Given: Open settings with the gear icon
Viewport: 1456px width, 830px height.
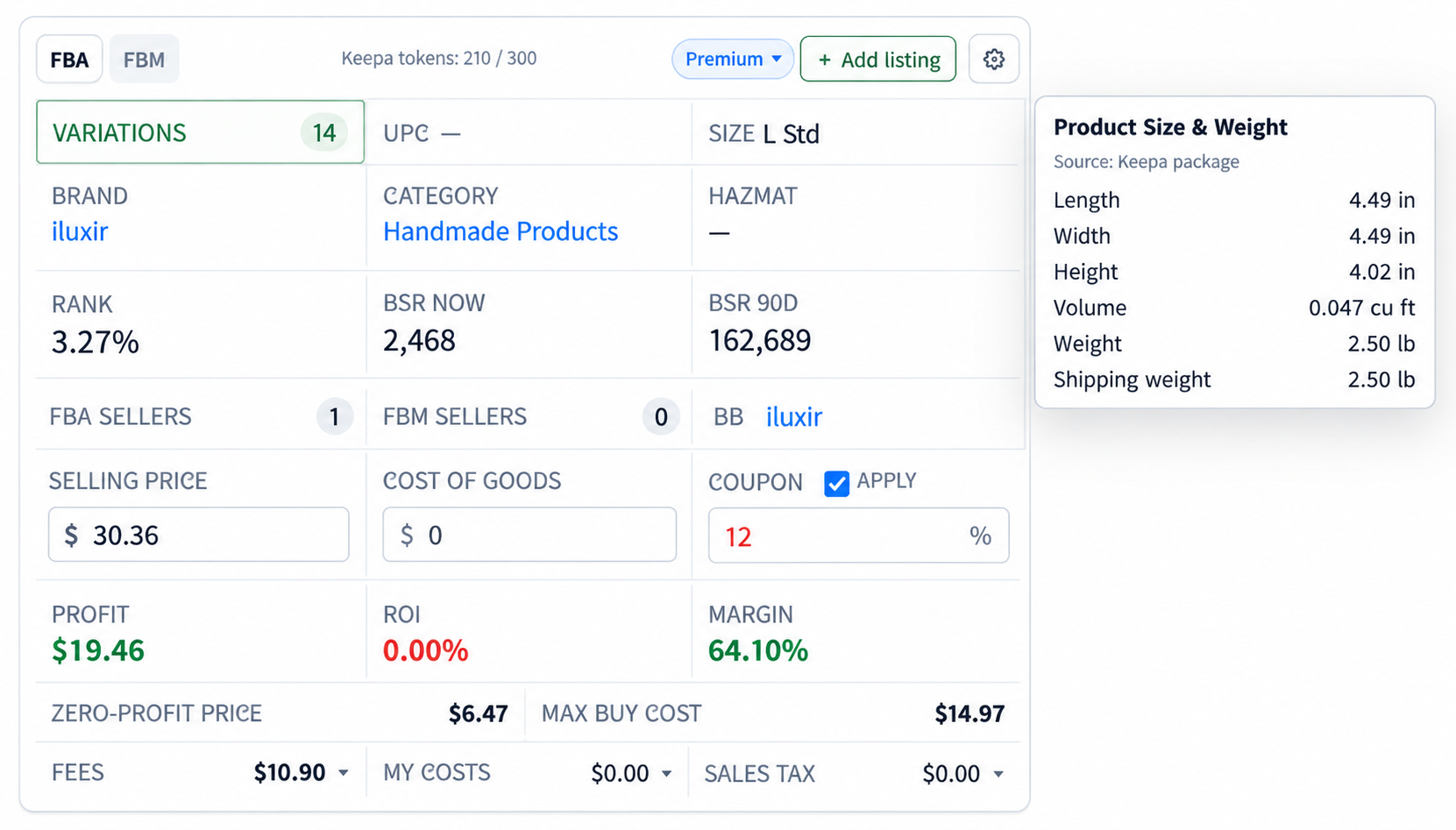Looking at the screenshot, I should coord(993,59).
